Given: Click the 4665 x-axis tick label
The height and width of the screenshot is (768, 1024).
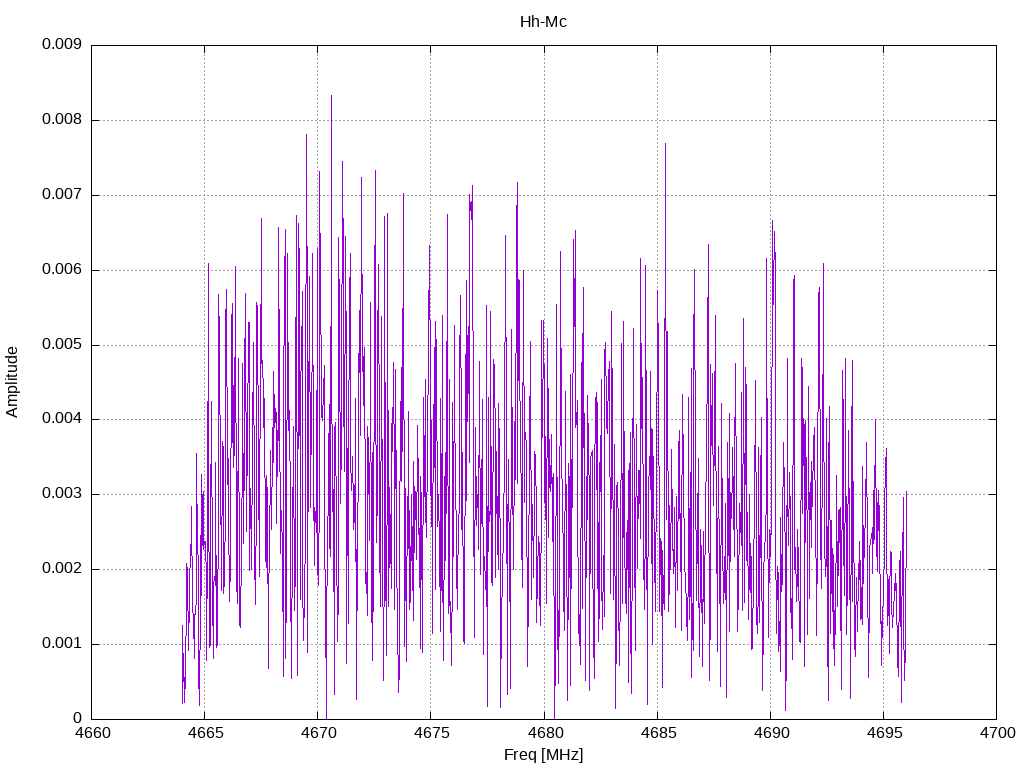Looking at the screenshot, I should pos(206,733).
